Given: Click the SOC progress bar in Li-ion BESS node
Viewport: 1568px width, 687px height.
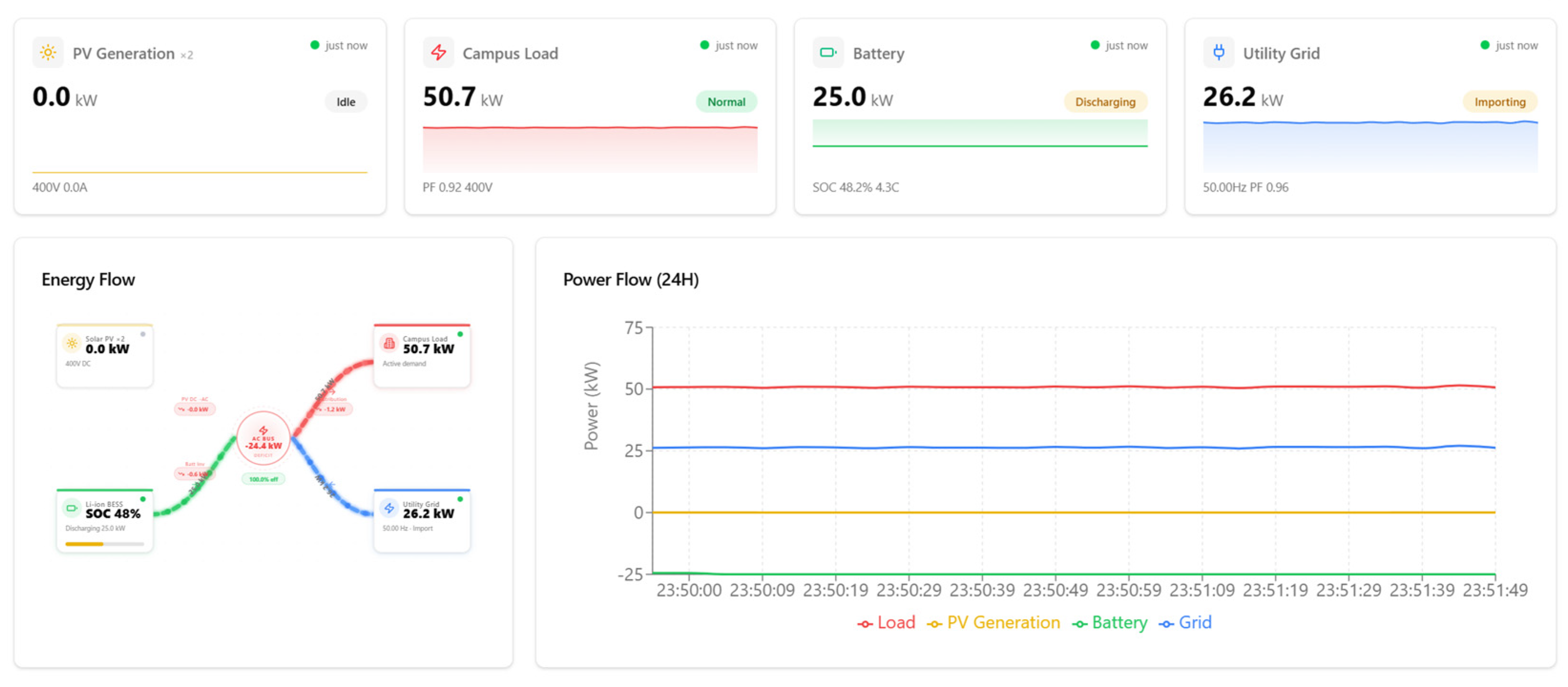Looking at the screenshot, I should [104, 544].
